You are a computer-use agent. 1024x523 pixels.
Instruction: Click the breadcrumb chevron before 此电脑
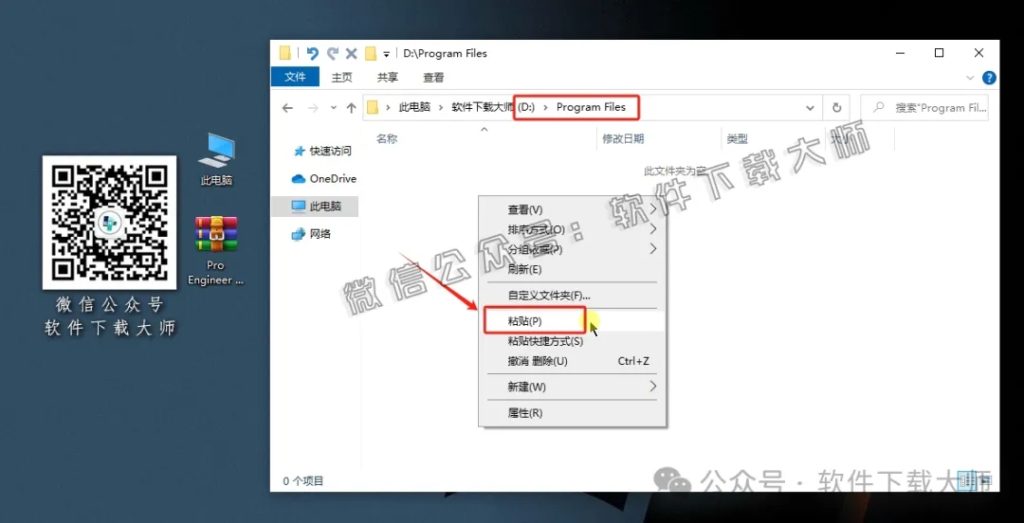[x=388, y=108]
